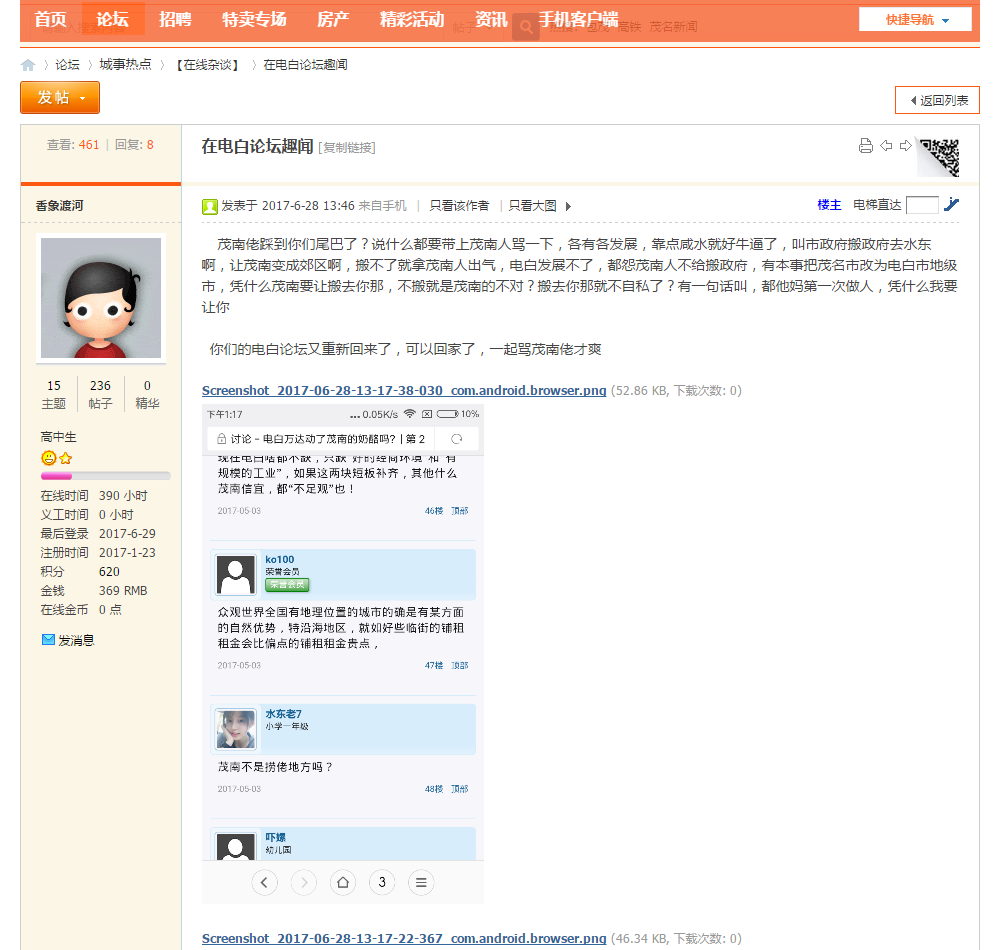Click the elevator jump-to-floor go icon
Screen dimensions: 1000x950
point(951,205)
